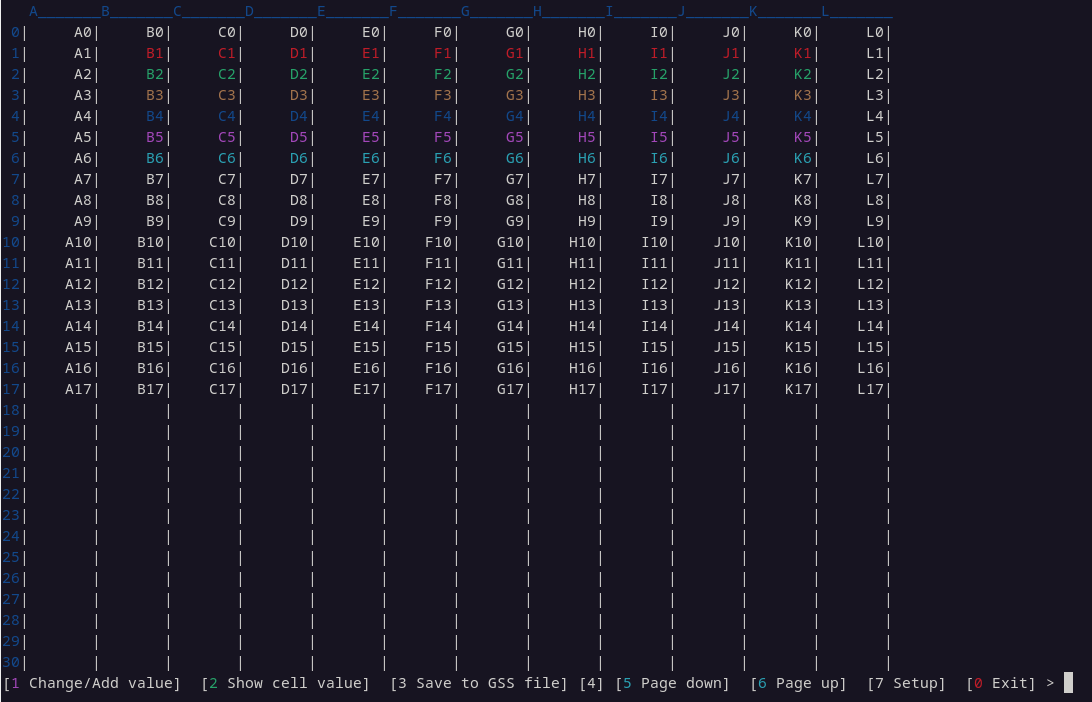The height and width of the screenshot is (702, 1092).
Task: Click row number 10 header
Action: pyautogui.click(x=11, y=242)
